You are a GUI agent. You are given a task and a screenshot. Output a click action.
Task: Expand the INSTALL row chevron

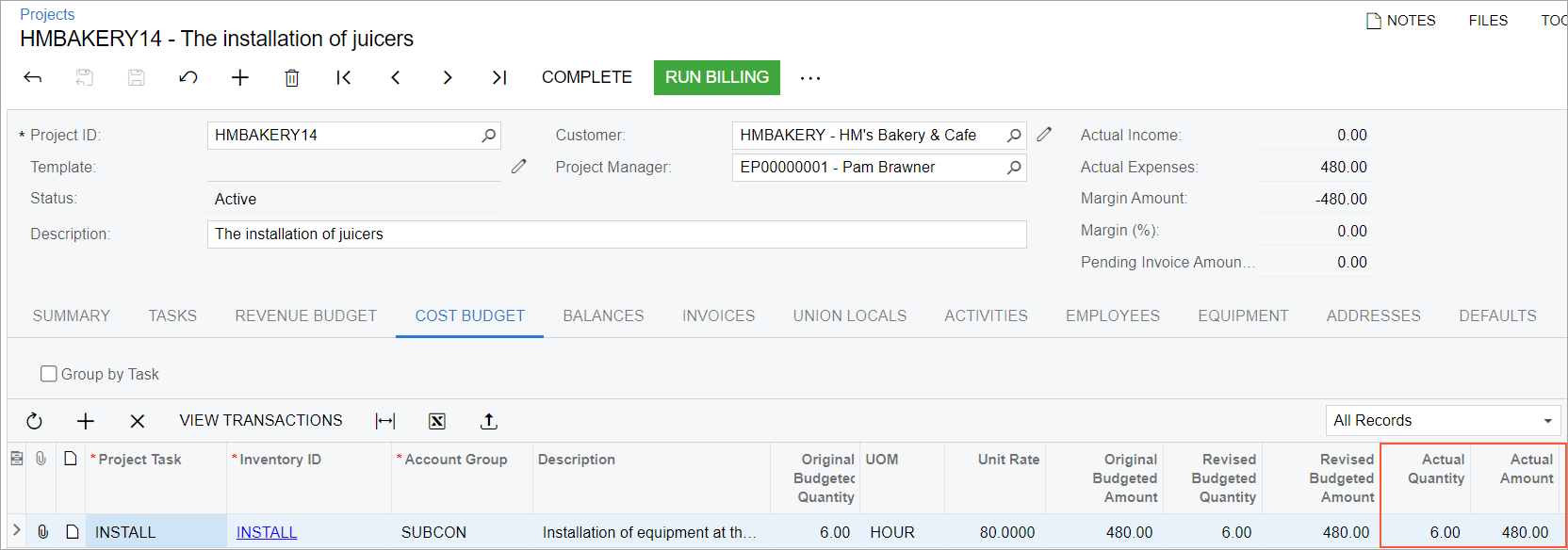pos(16,531)
